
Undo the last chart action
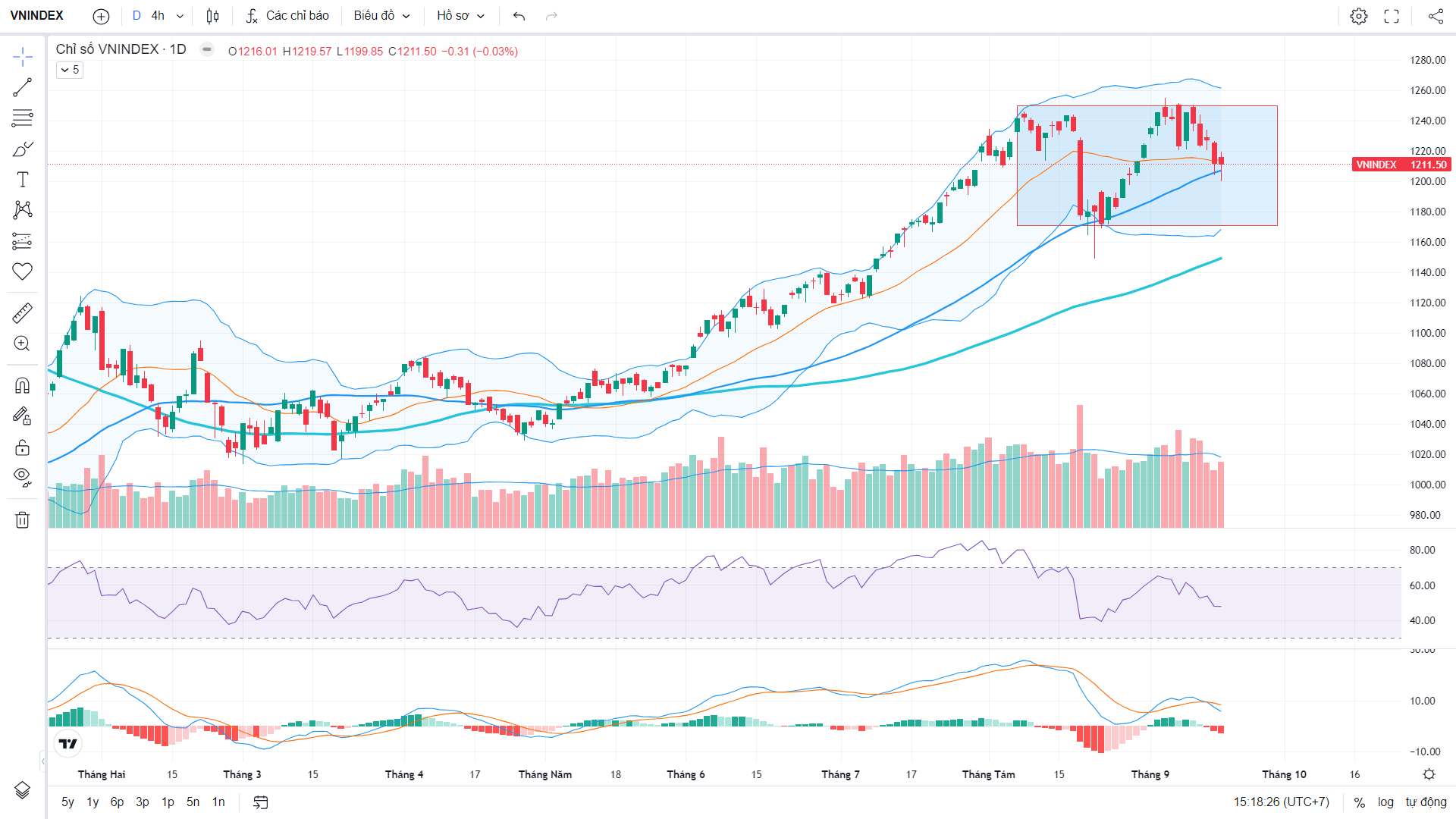pos(519,16)
